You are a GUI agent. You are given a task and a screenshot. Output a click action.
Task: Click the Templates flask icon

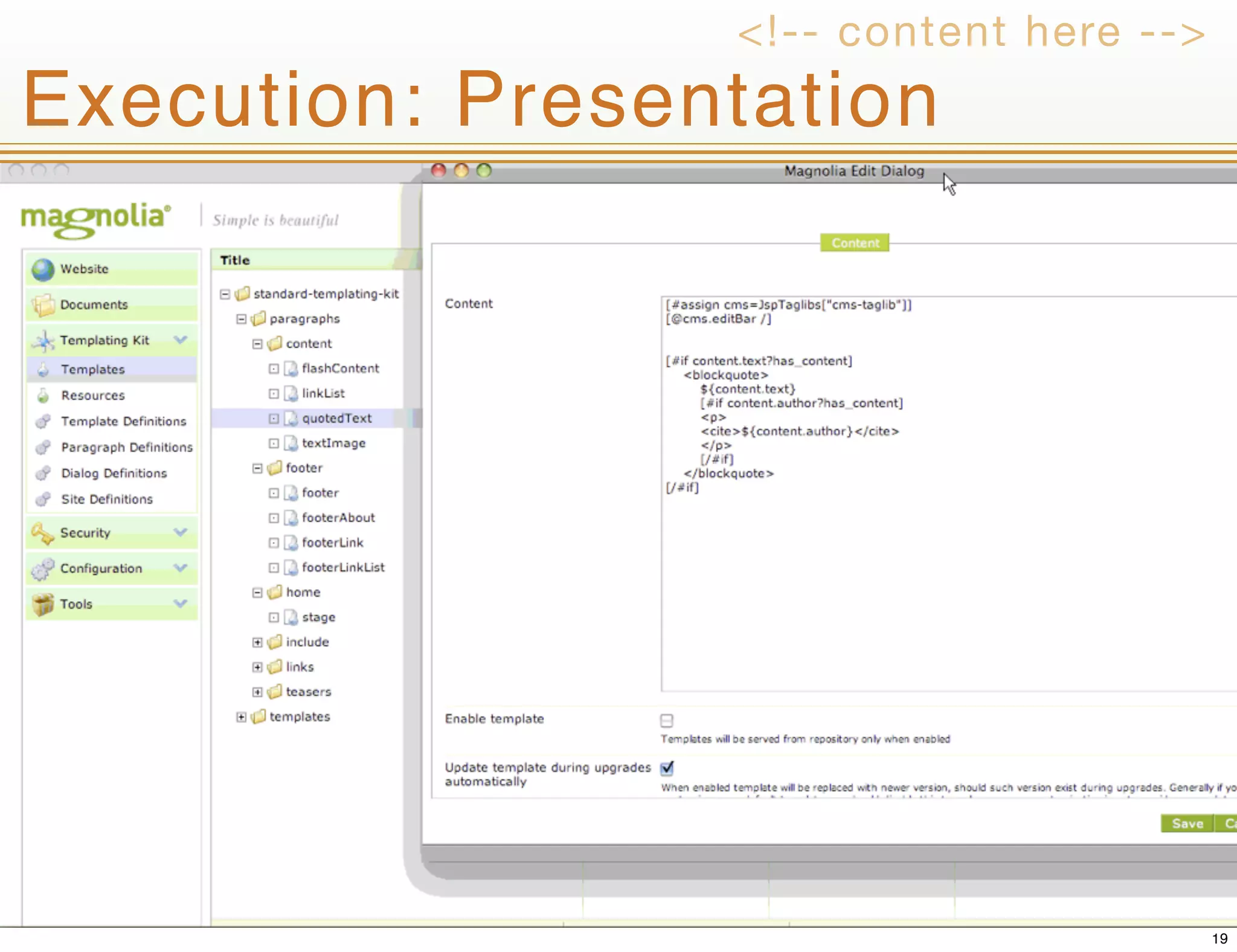[43, 369]
